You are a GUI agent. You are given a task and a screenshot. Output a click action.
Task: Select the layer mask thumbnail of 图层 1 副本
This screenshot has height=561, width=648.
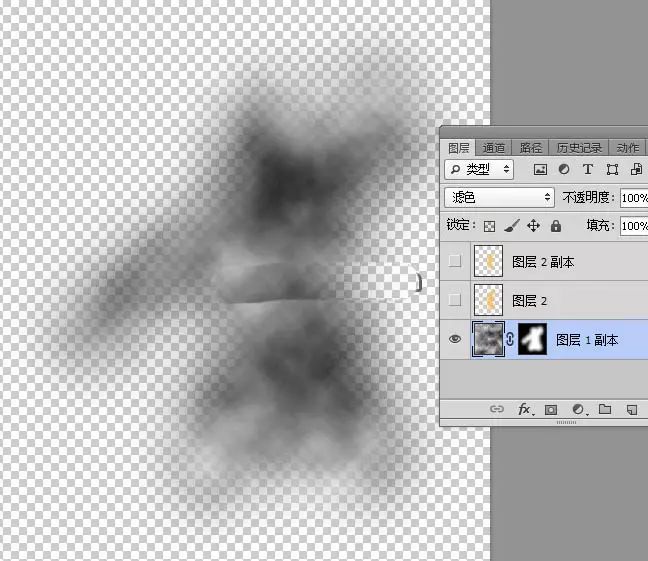point(532,339)
